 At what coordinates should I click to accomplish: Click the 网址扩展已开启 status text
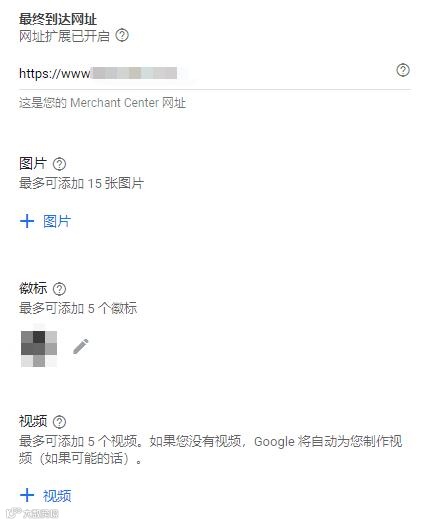pyautogui.click(x=64, y=36)
